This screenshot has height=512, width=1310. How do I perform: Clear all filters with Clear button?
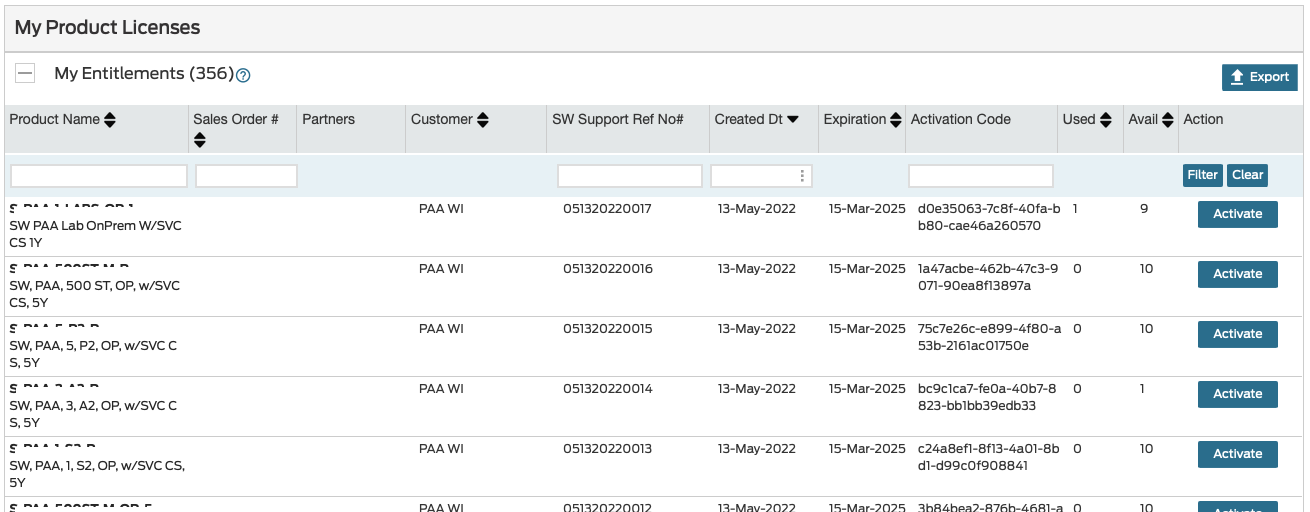(x=1247, y=175)
